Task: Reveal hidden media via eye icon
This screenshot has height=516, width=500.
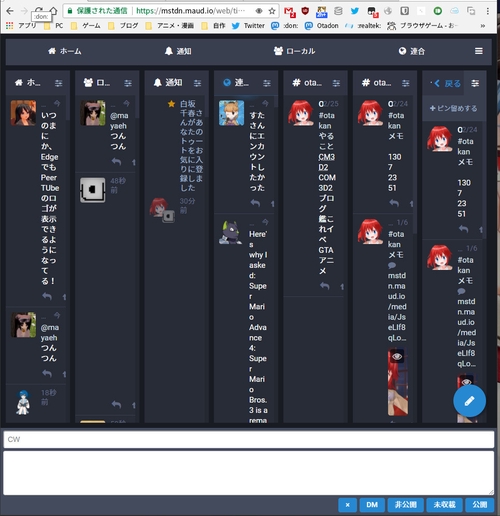Action: [397, 357]
